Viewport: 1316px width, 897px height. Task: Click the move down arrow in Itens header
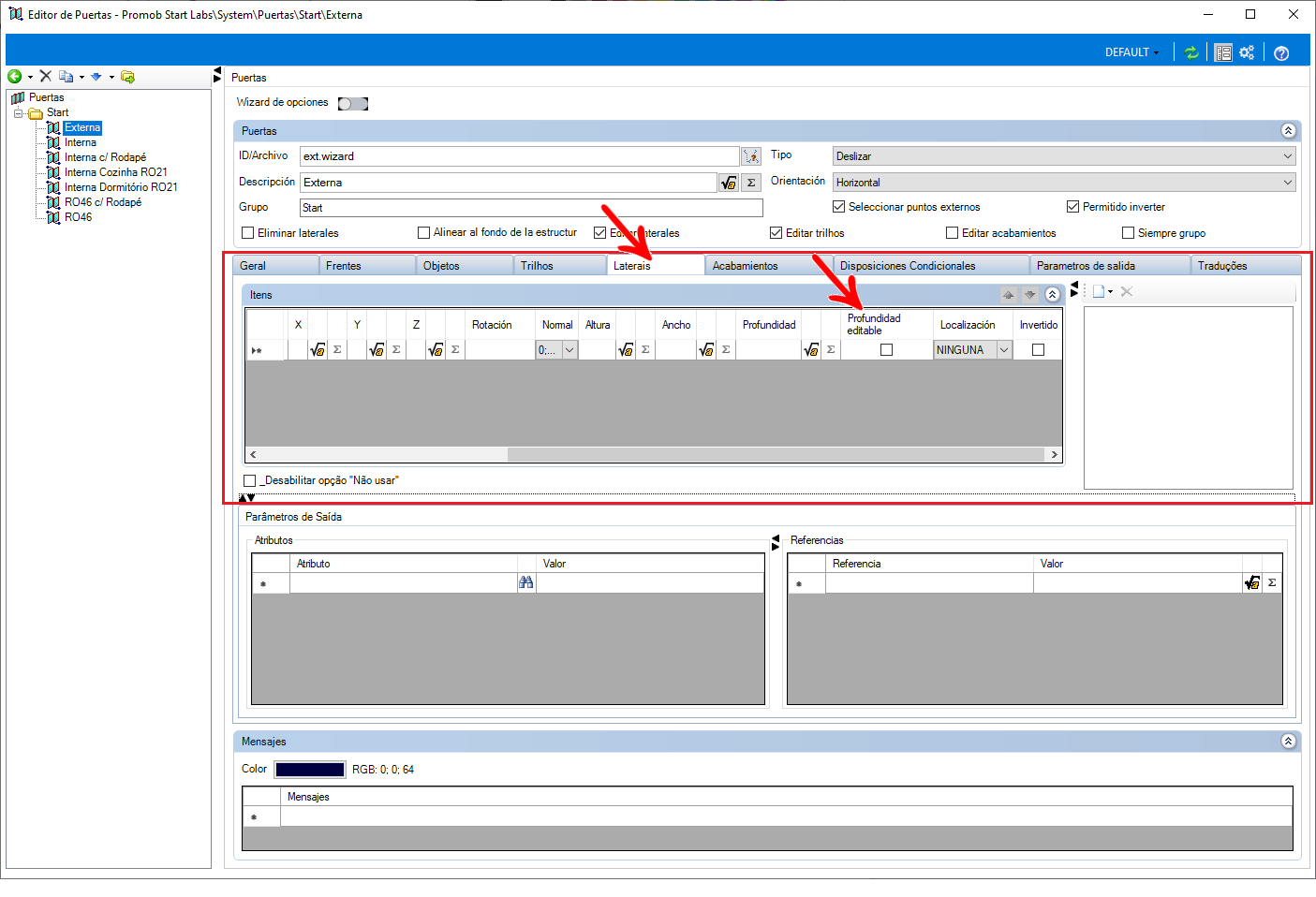pos(1029,295)
